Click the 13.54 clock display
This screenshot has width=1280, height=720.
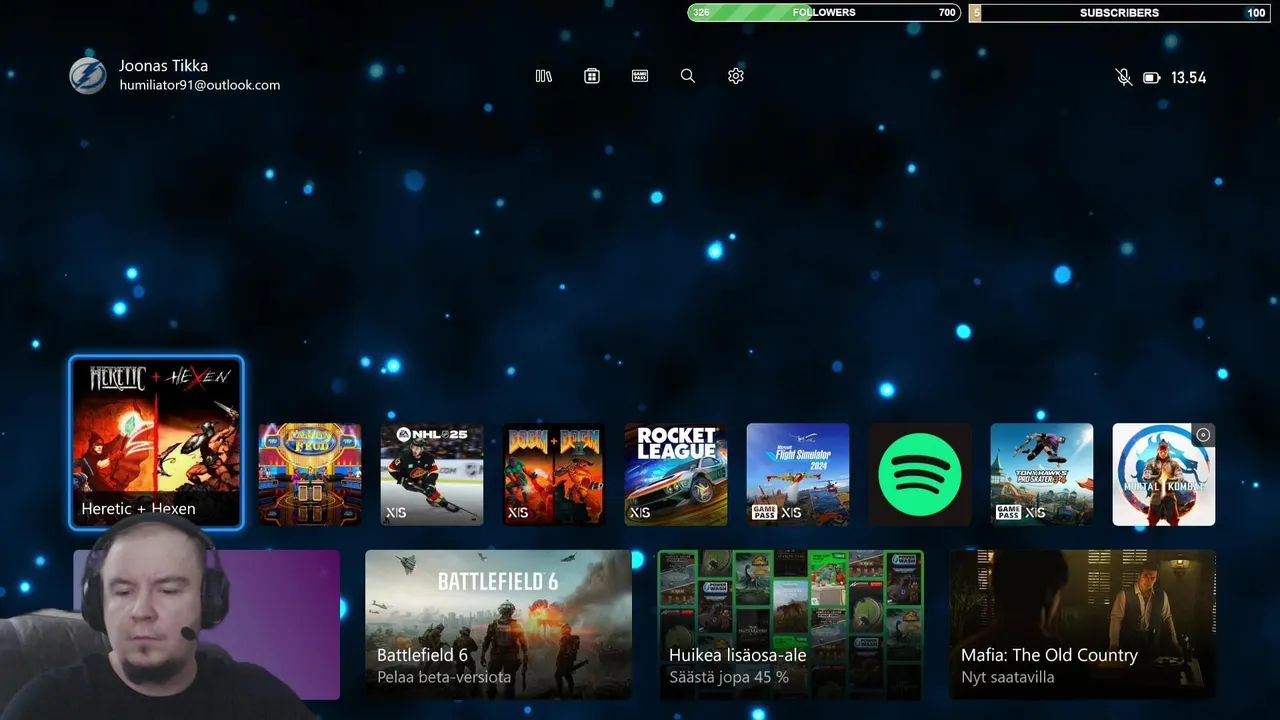[1189, 78]
